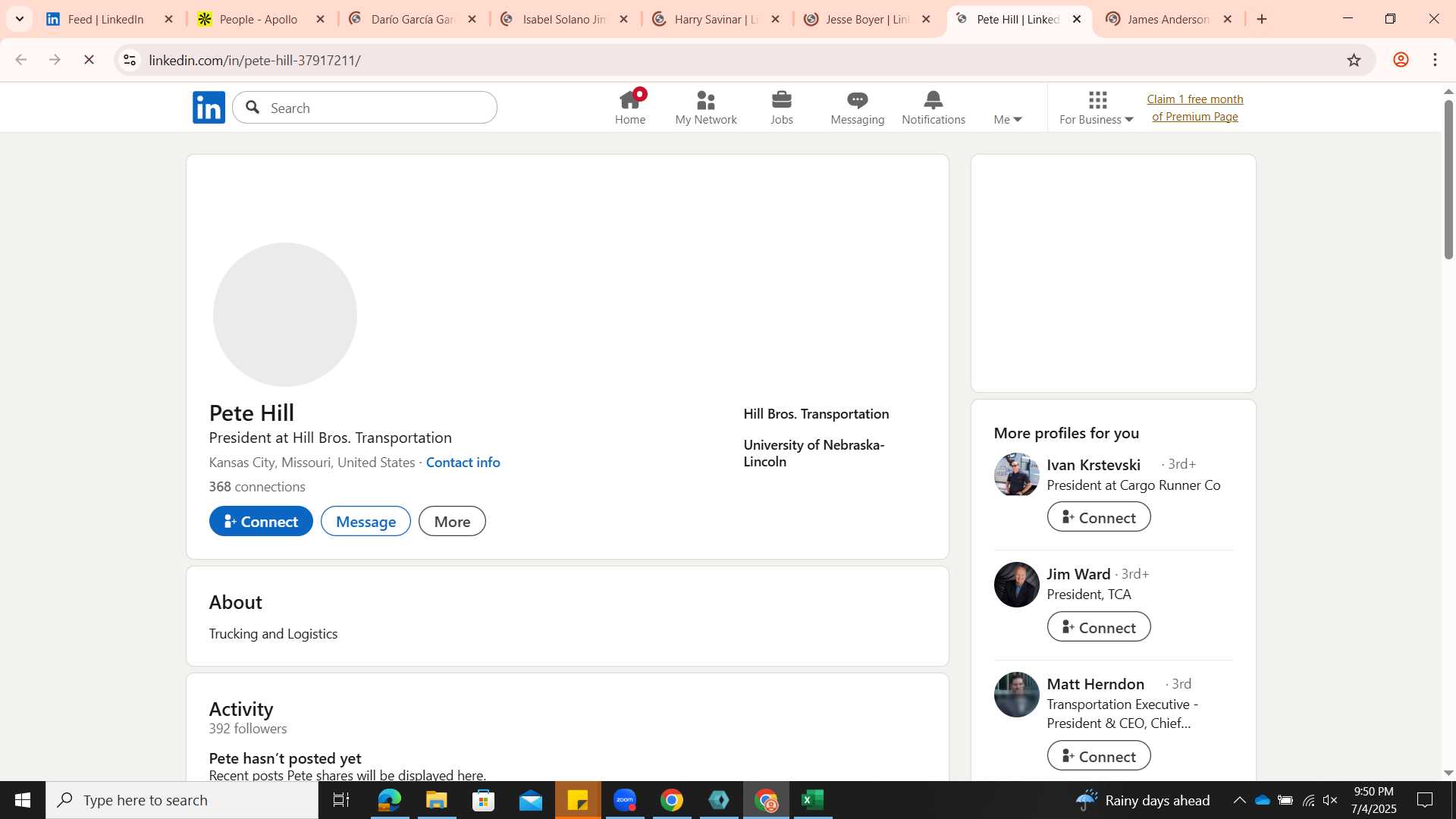
Task: Switch to Isabel Solano tab
Action: click(564, 19)
